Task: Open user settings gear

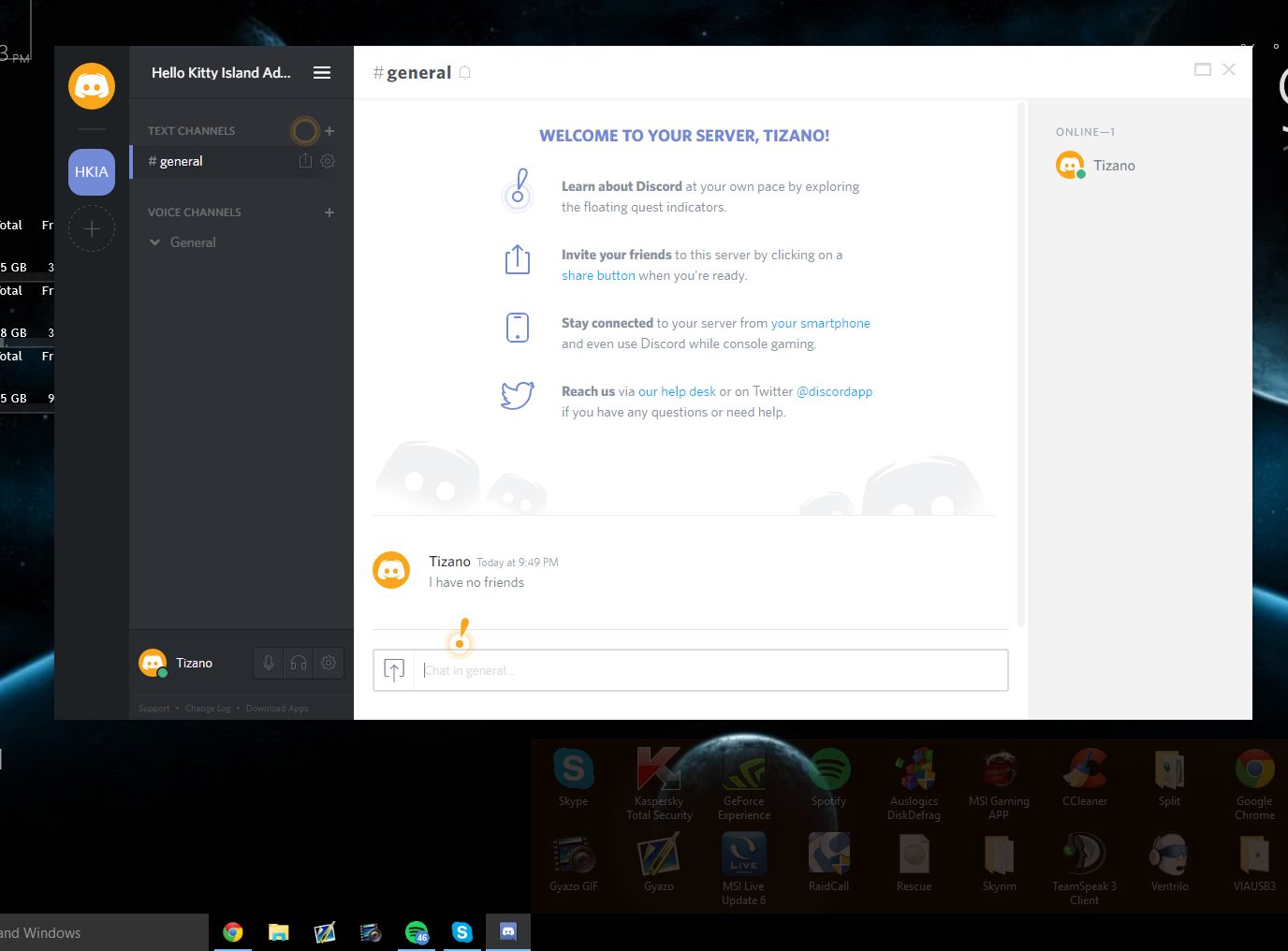Action: tap(329, 663)
